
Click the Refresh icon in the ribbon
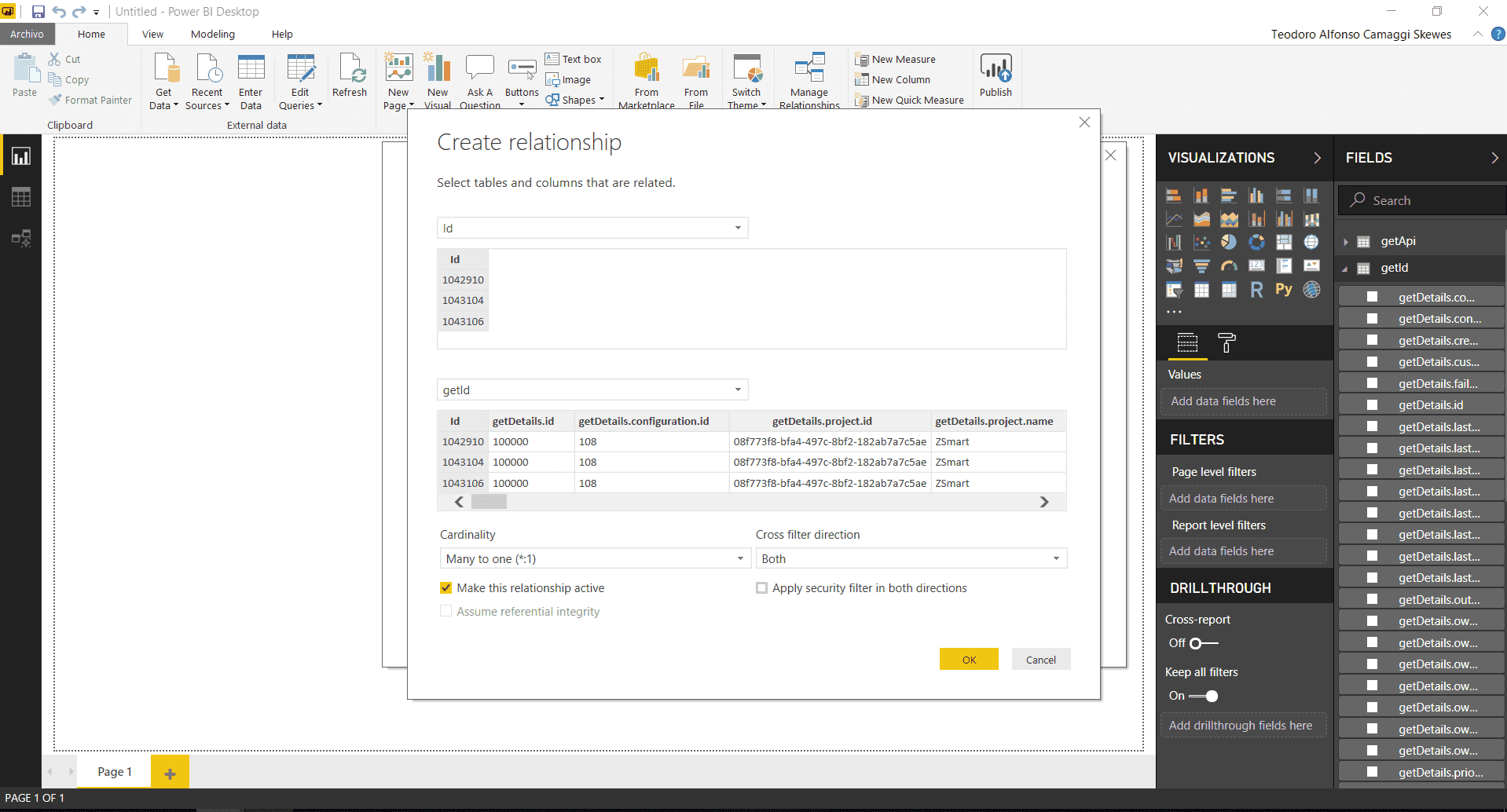[350, 71]
